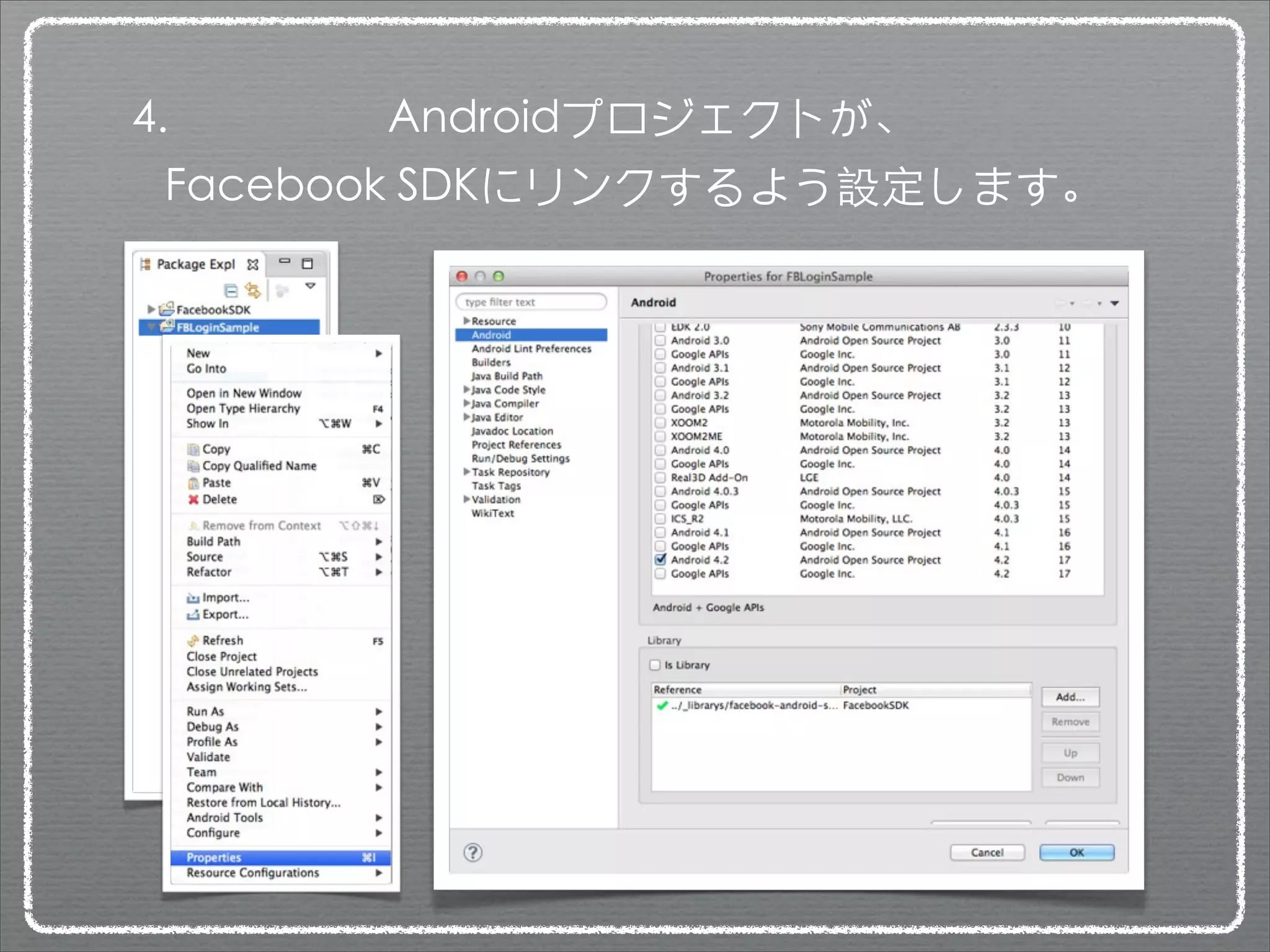Click the help question mark icon
The width and height of the screenshot is (1270, 952).
(x=473, y=853)
